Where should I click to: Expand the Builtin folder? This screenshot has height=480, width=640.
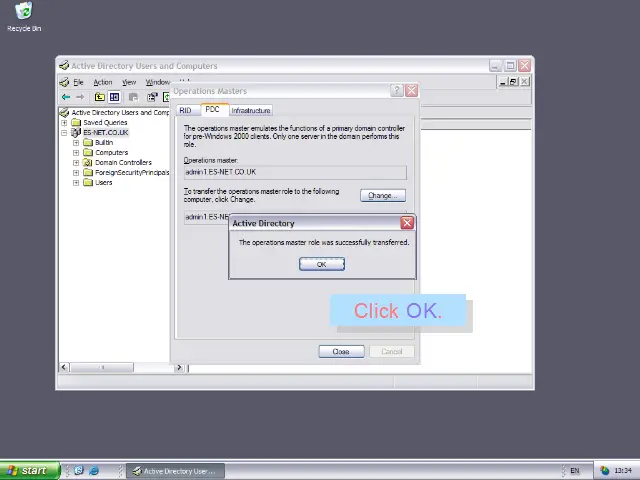click(76, 142)
